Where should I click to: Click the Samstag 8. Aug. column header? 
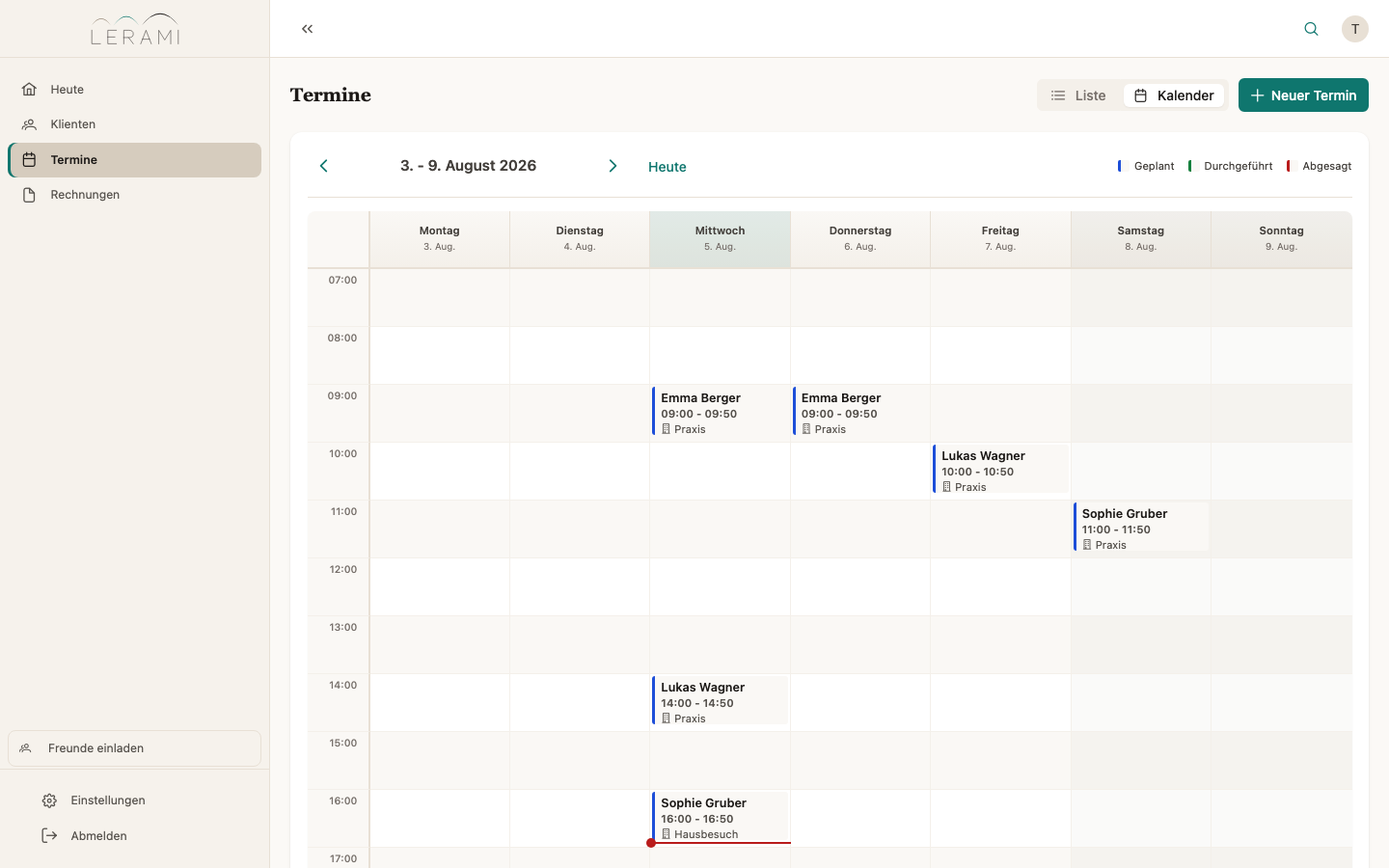pos(1141,239)
